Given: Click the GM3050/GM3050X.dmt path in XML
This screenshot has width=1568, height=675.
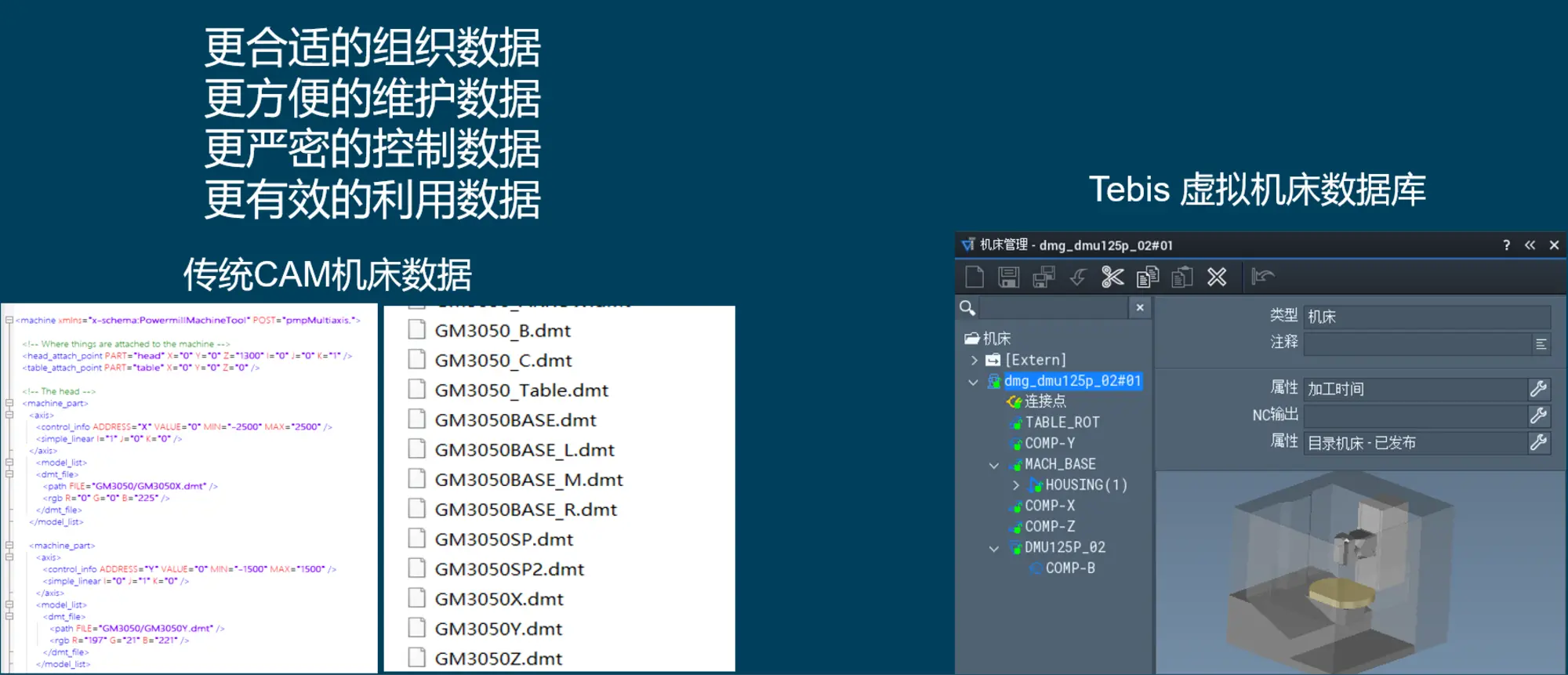Looking at the screenshot, I should (151, 486).
